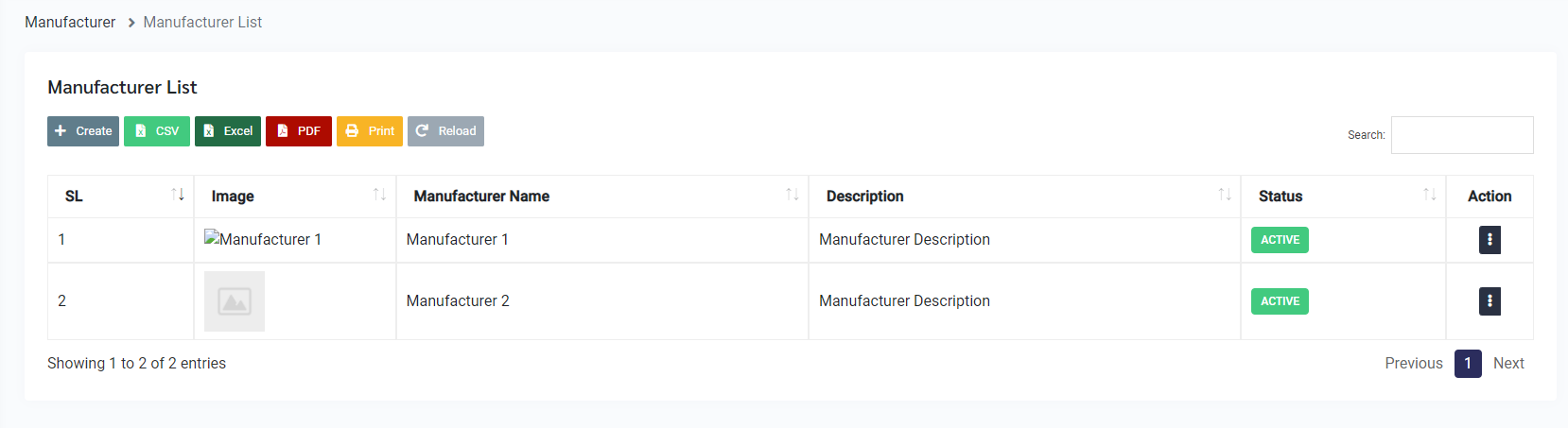Open action menu for Manufacturer 1
This screenshot has width=1568, height=428.
(x=1490, y=240)
